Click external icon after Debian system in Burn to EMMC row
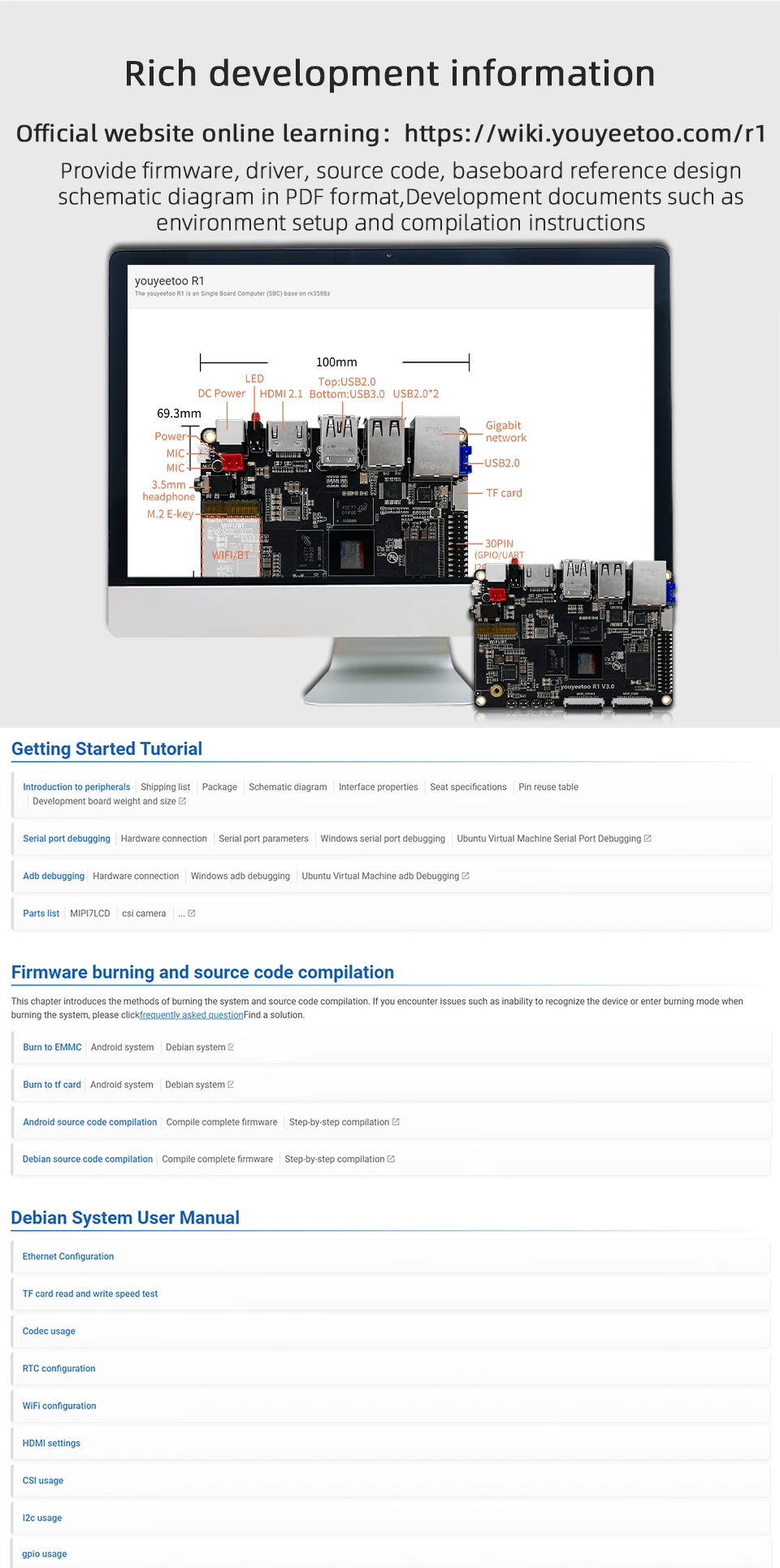 coord(231,1047)
